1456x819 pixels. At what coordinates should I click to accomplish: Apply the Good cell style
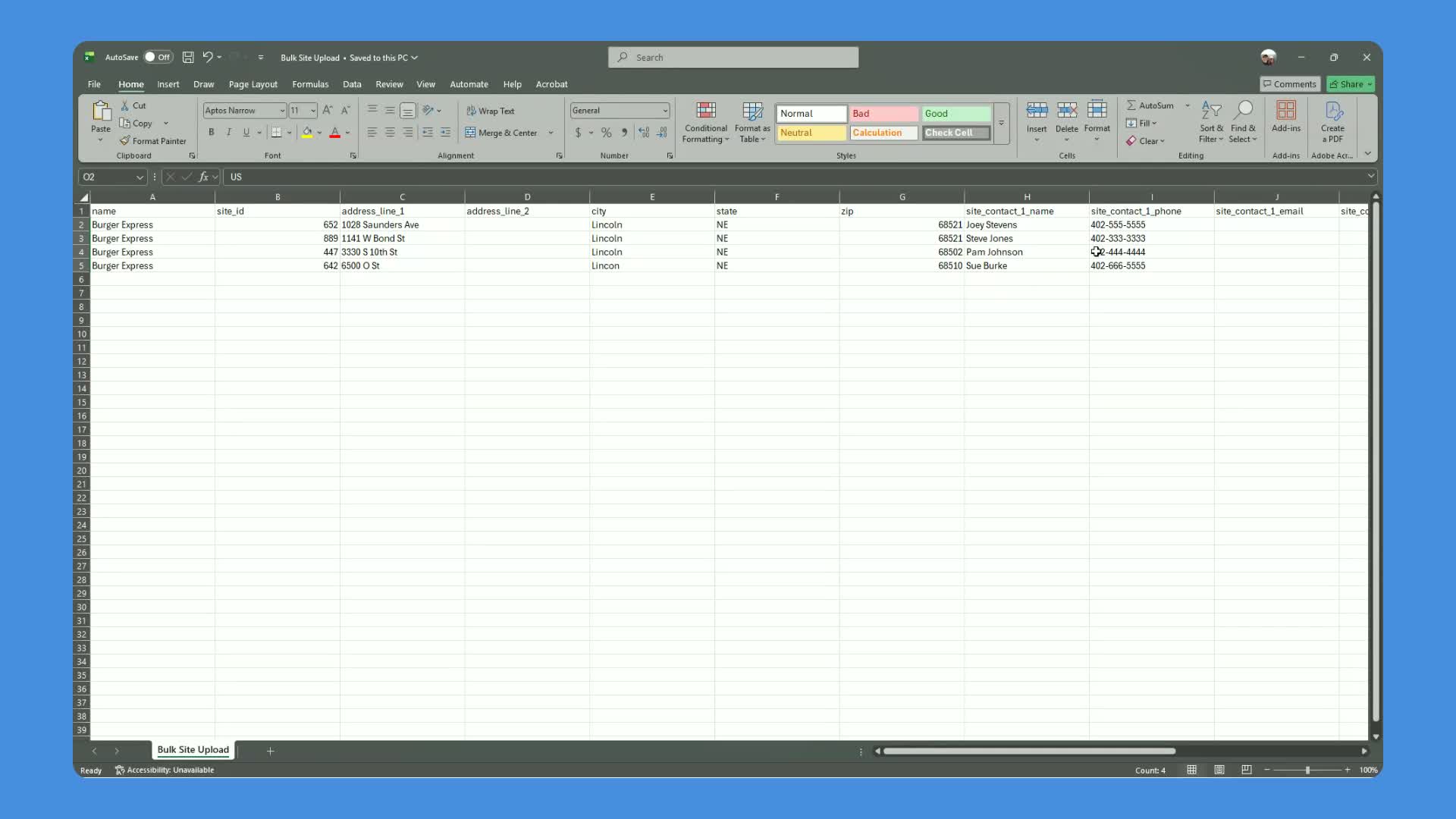click(x=956, y=114)
